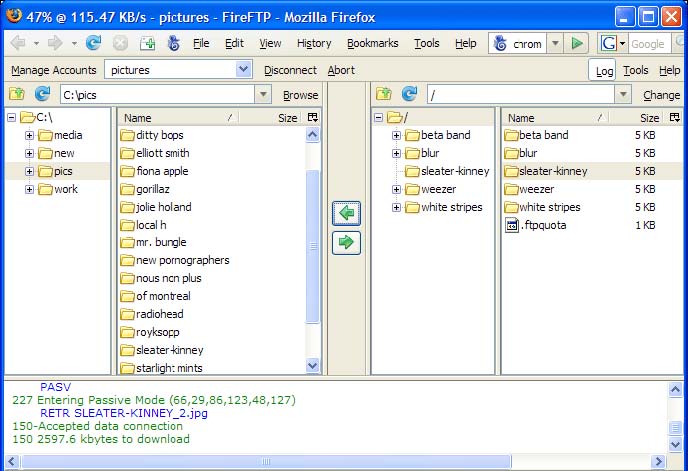Expand the media folder in local tree
The image size is (688, 471).
(29, 135)
